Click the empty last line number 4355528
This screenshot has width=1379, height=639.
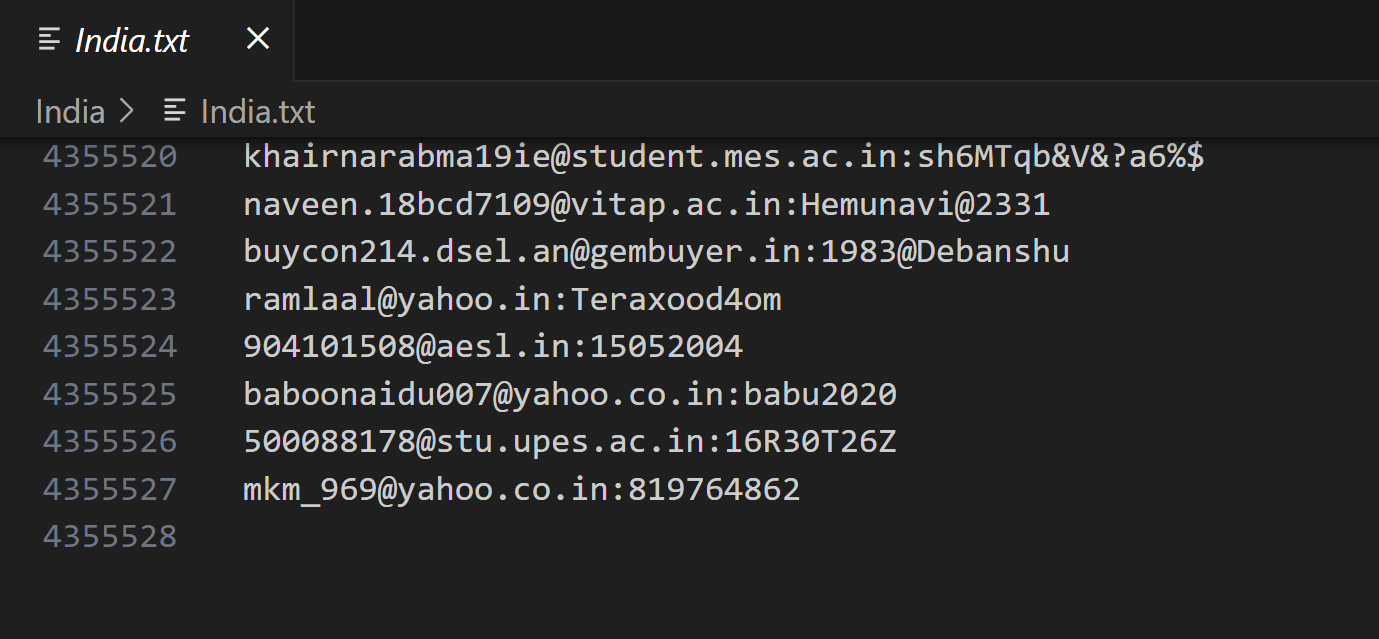[110, 536]
